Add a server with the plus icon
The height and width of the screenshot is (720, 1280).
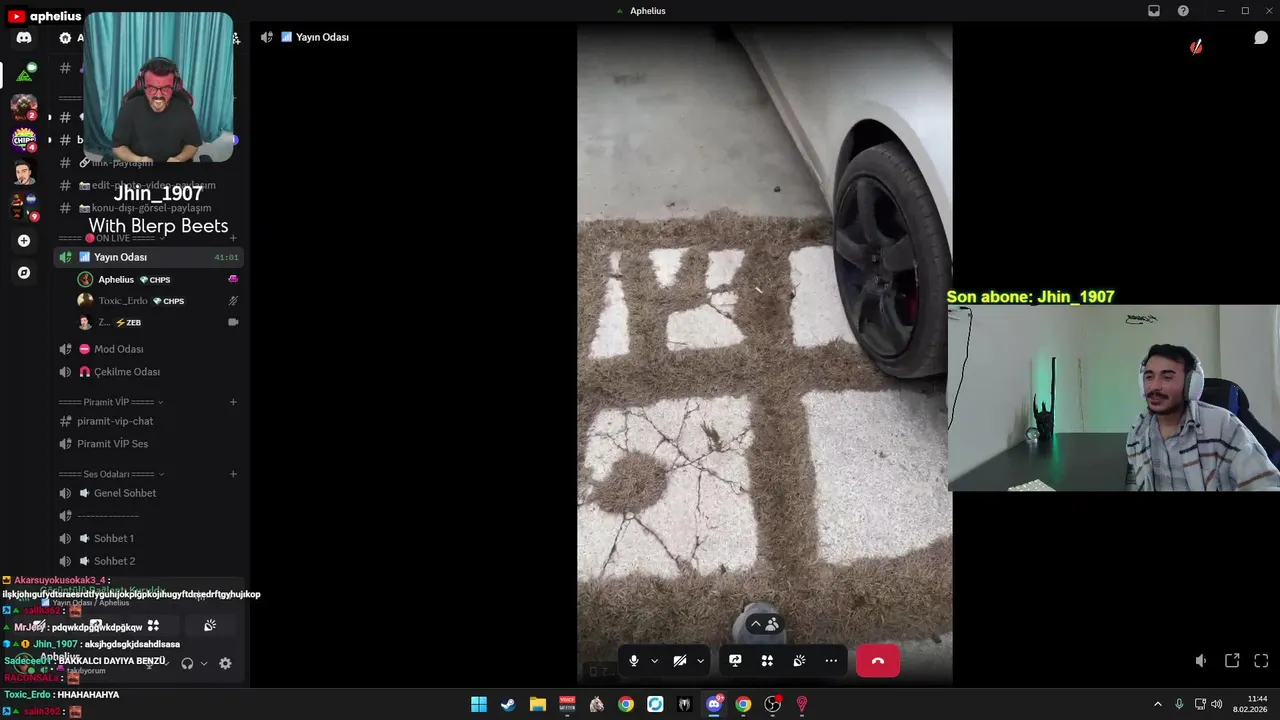(x=24, y=240)
